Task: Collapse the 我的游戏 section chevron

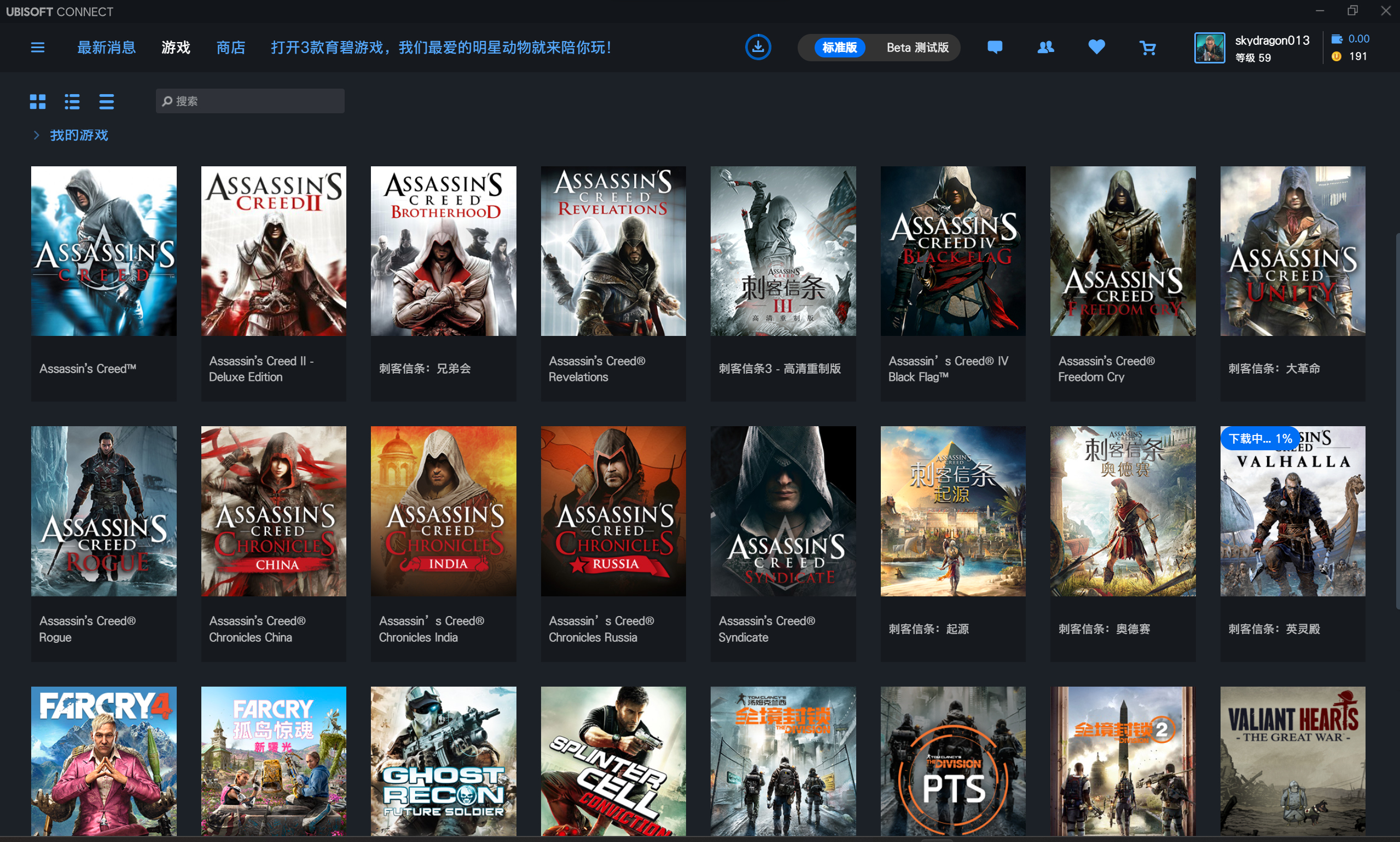Action: [x=36, y=135]
